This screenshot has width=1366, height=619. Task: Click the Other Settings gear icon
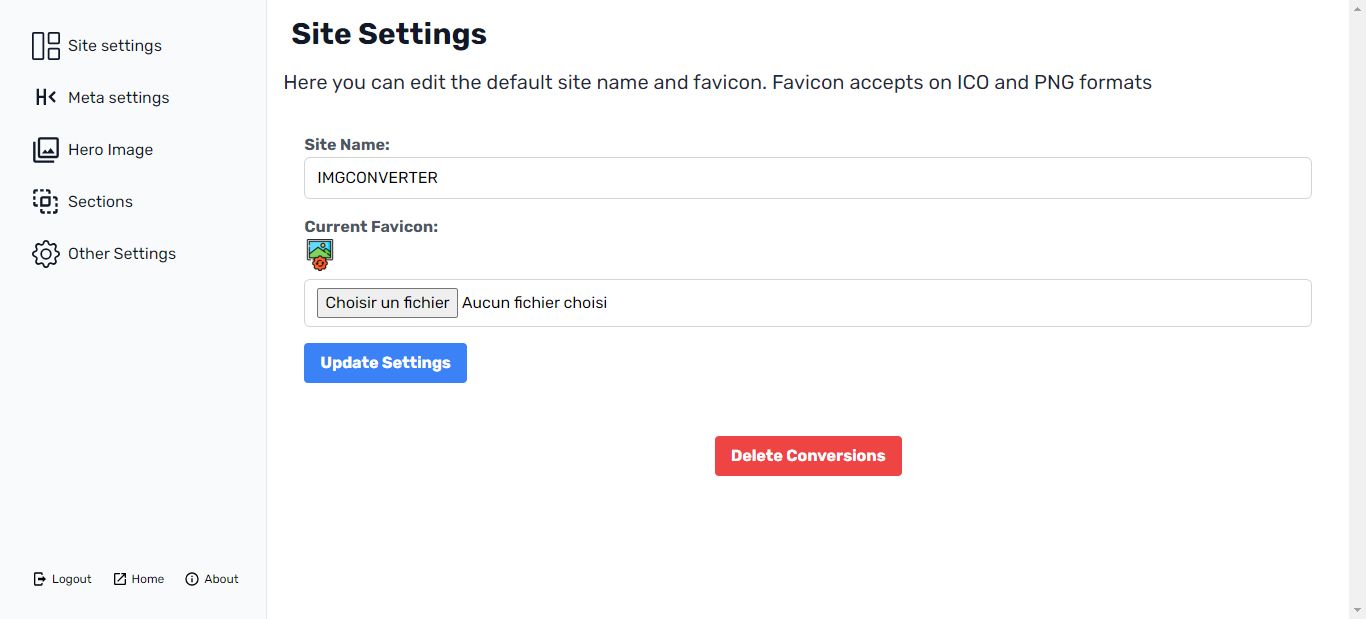(46, 254)
